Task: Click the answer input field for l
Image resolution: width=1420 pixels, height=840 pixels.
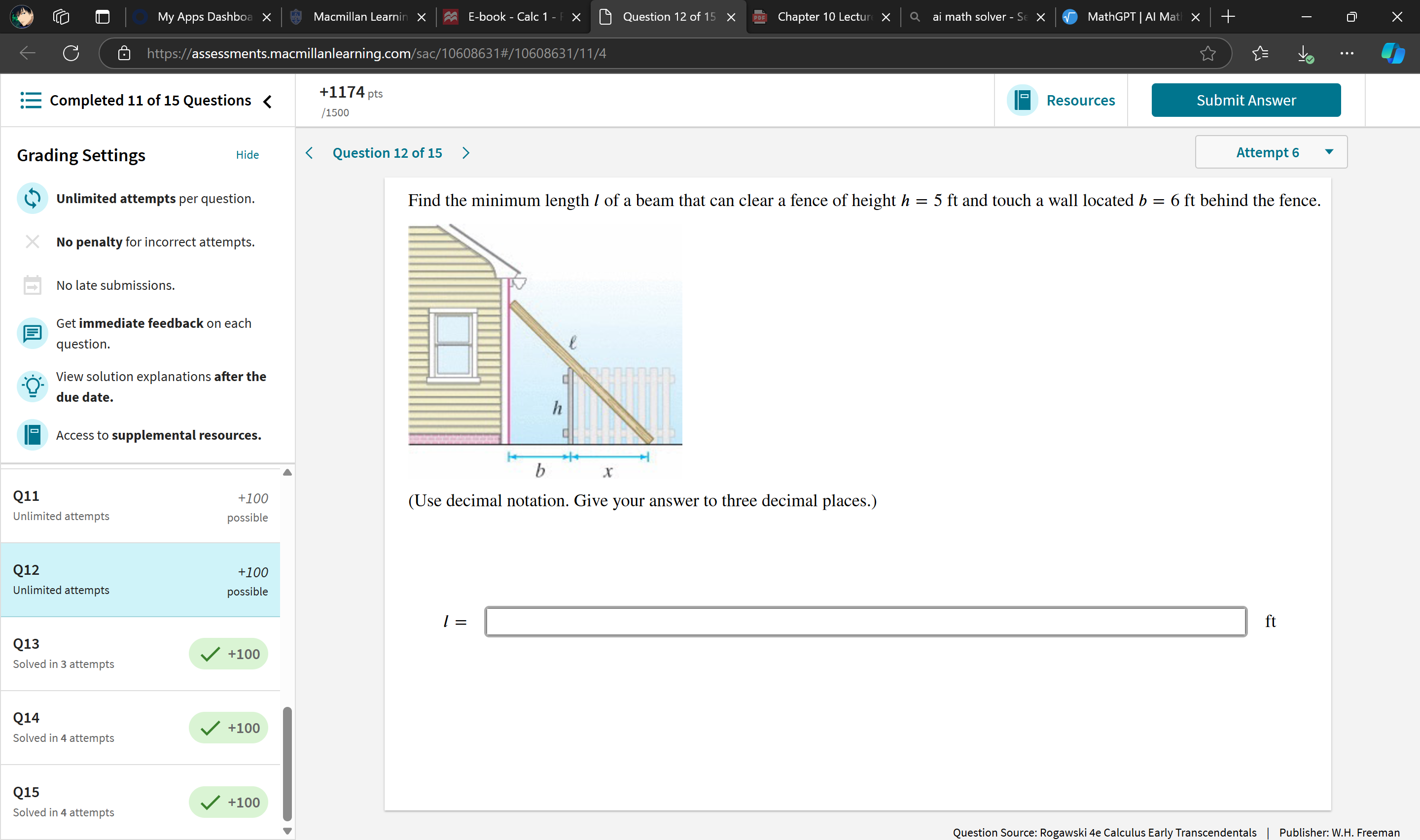Action: point(865,622)
